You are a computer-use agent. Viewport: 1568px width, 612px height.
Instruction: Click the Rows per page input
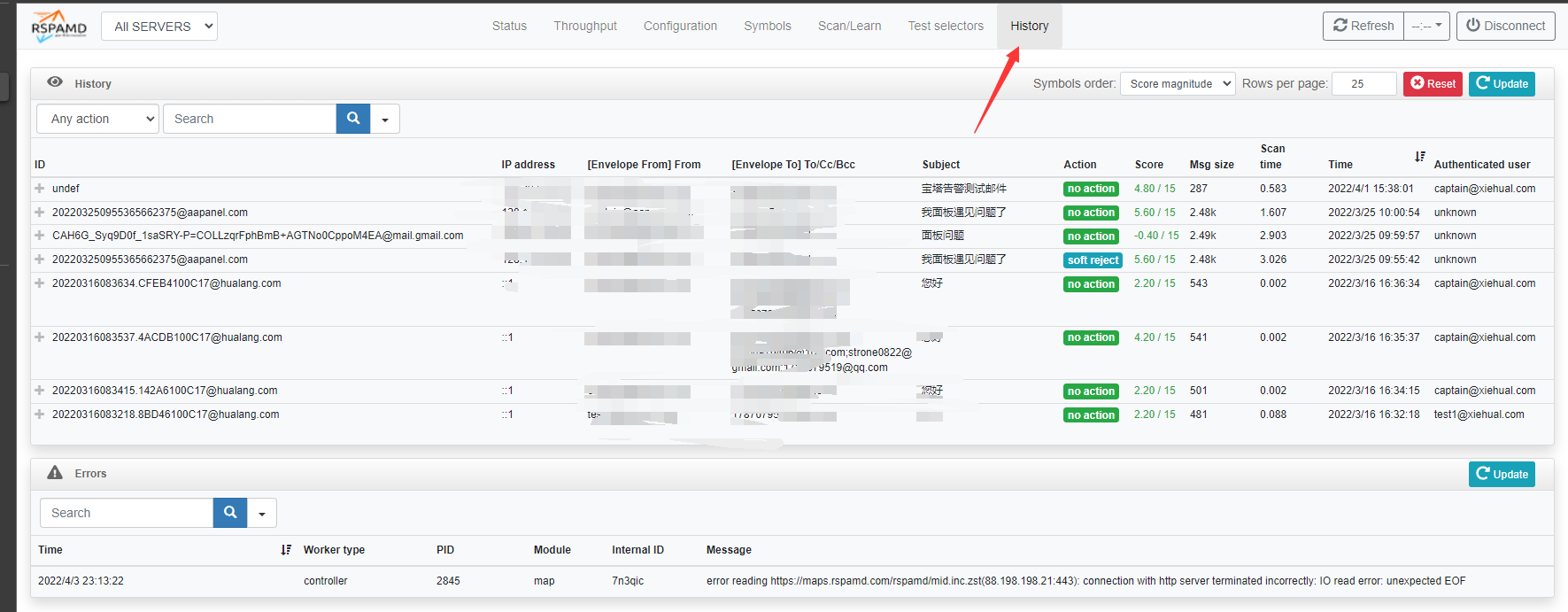pos(1364,83)
